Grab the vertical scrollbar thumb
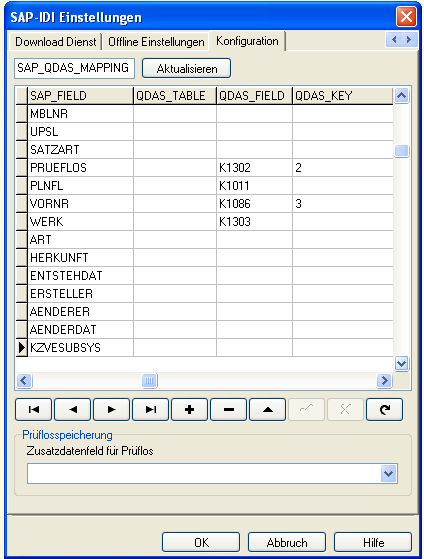The height and width of the screenshot is (559, 424). tap(402, 151)
